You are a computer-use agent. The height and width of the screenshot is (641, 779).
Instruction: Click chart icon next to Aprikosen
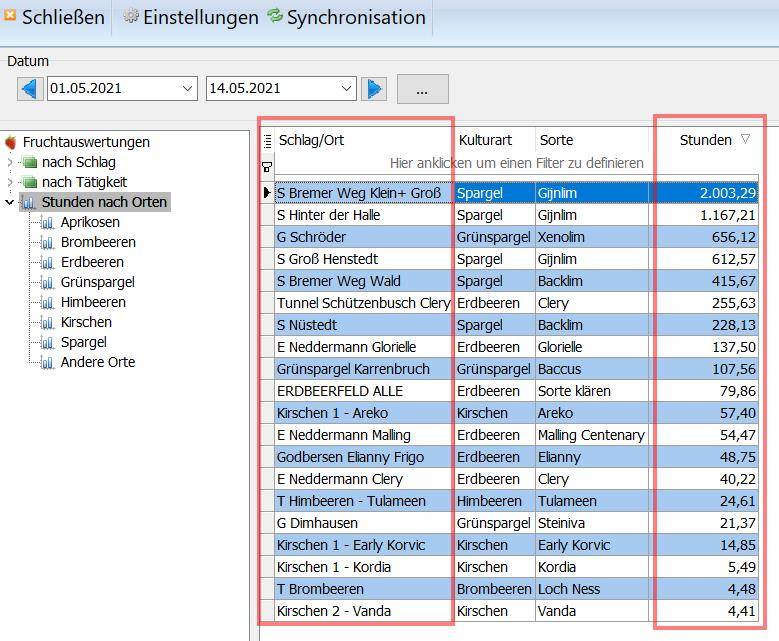coord(47,223)
